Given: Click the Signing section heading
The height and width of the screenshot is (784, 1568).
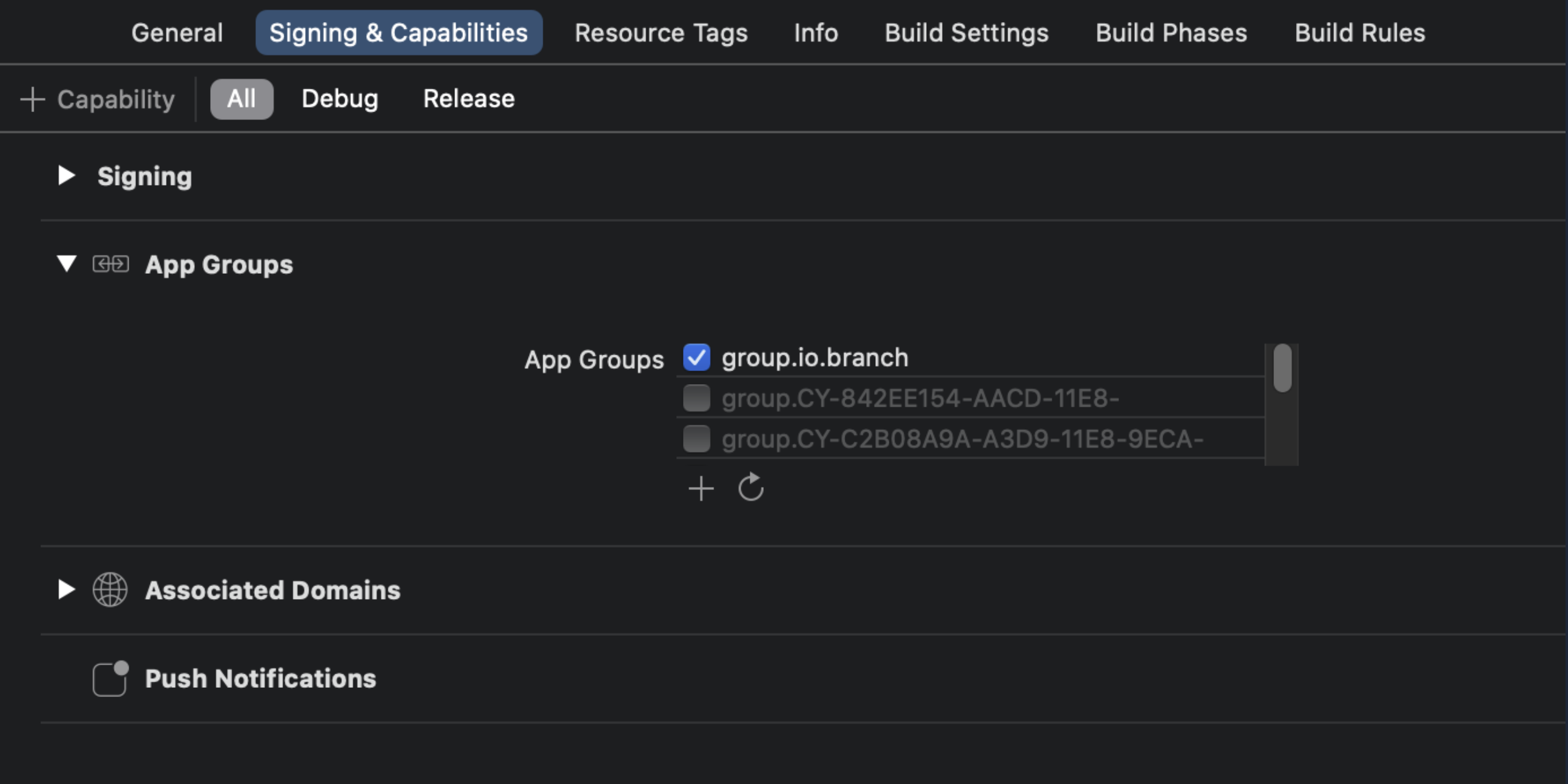Looking at the screenshot, I should [145, 176].
